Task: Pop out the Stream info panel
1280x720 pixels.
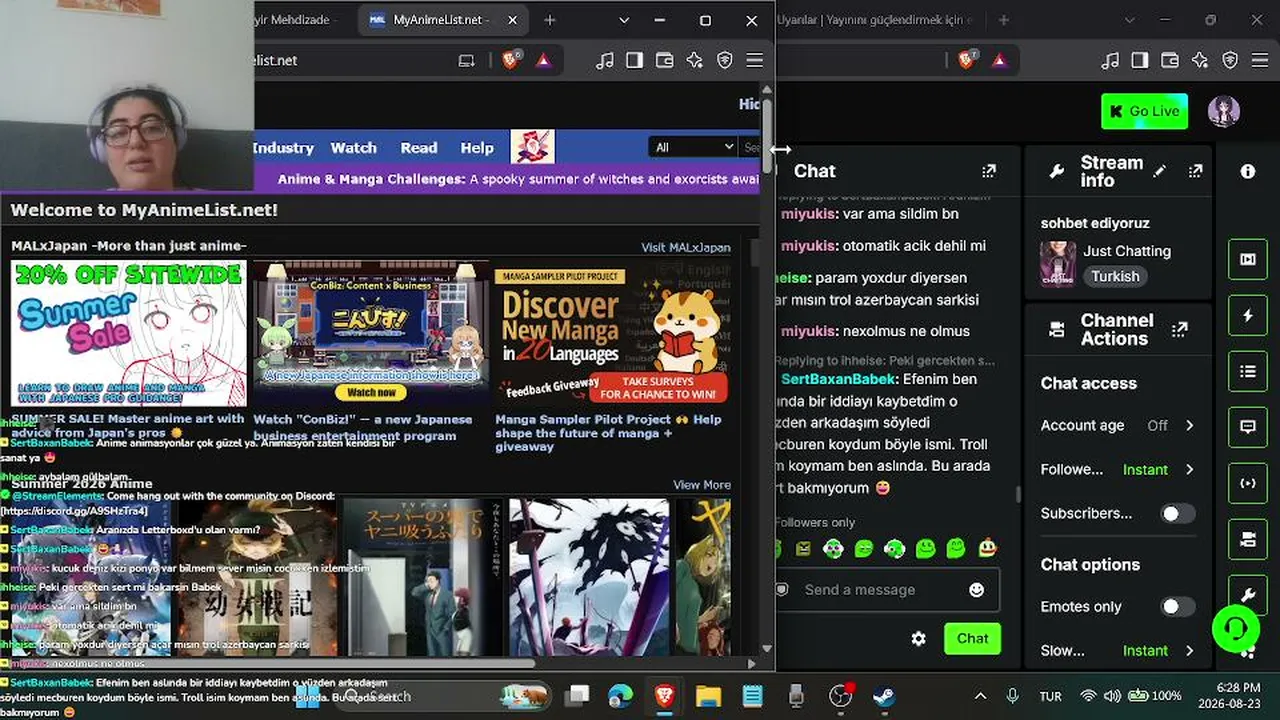Action: coord(1195,171)
